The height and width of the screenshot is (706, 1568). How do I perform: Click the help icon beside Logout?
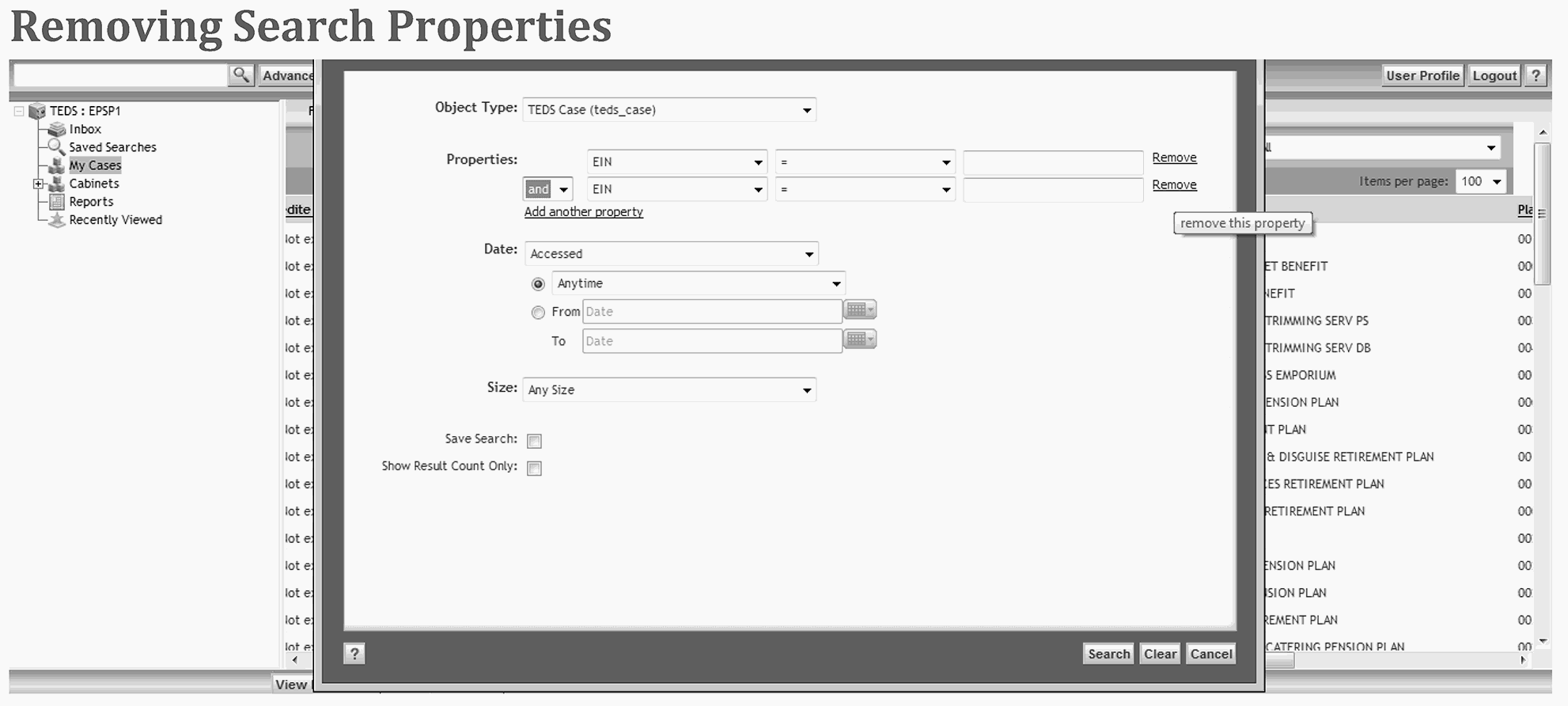(1536, 76)
